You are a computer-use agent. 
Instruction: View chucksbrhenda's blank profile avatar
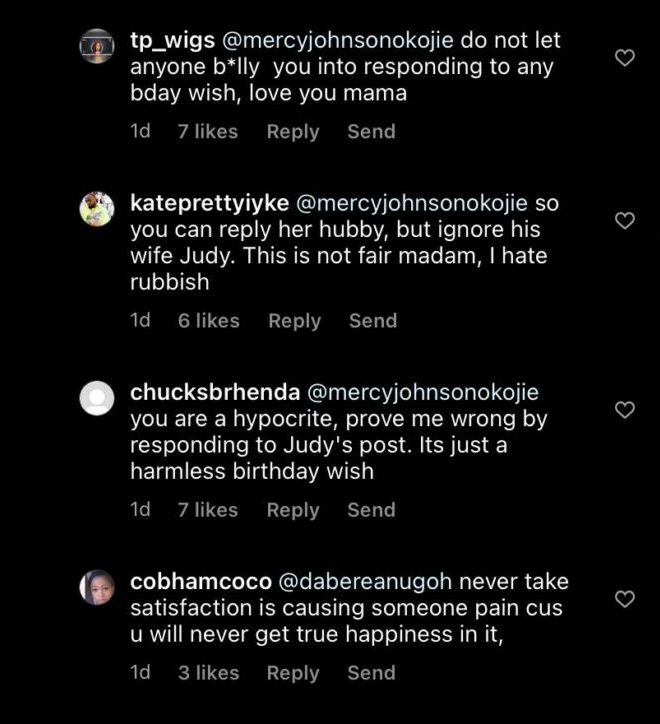96,398
